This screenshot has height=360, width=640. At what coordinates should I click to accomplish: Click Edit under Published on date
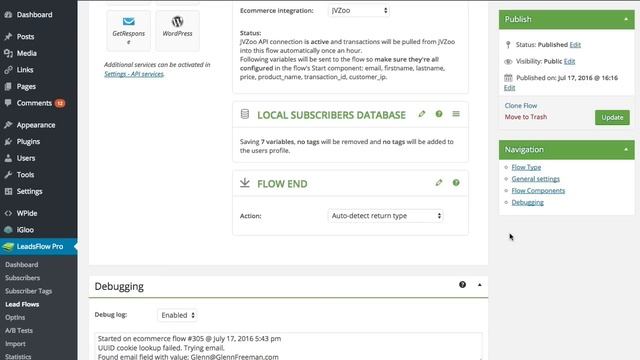(x=509, y=88)
